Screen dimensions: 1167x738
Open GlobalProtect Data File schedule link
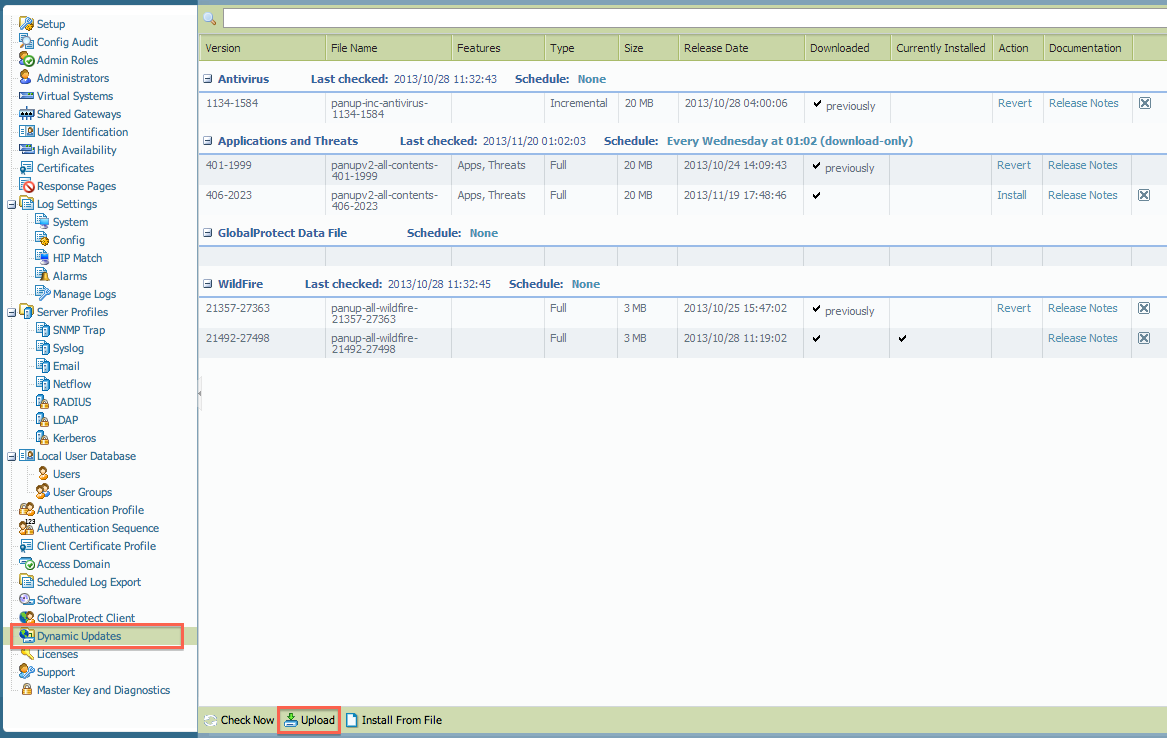(484, 233)
